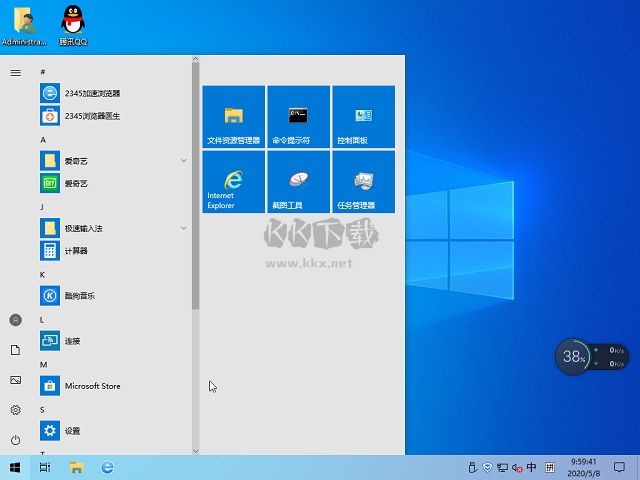
Task: Open File Explorer from the taskbar
Action: pos(76,467)
